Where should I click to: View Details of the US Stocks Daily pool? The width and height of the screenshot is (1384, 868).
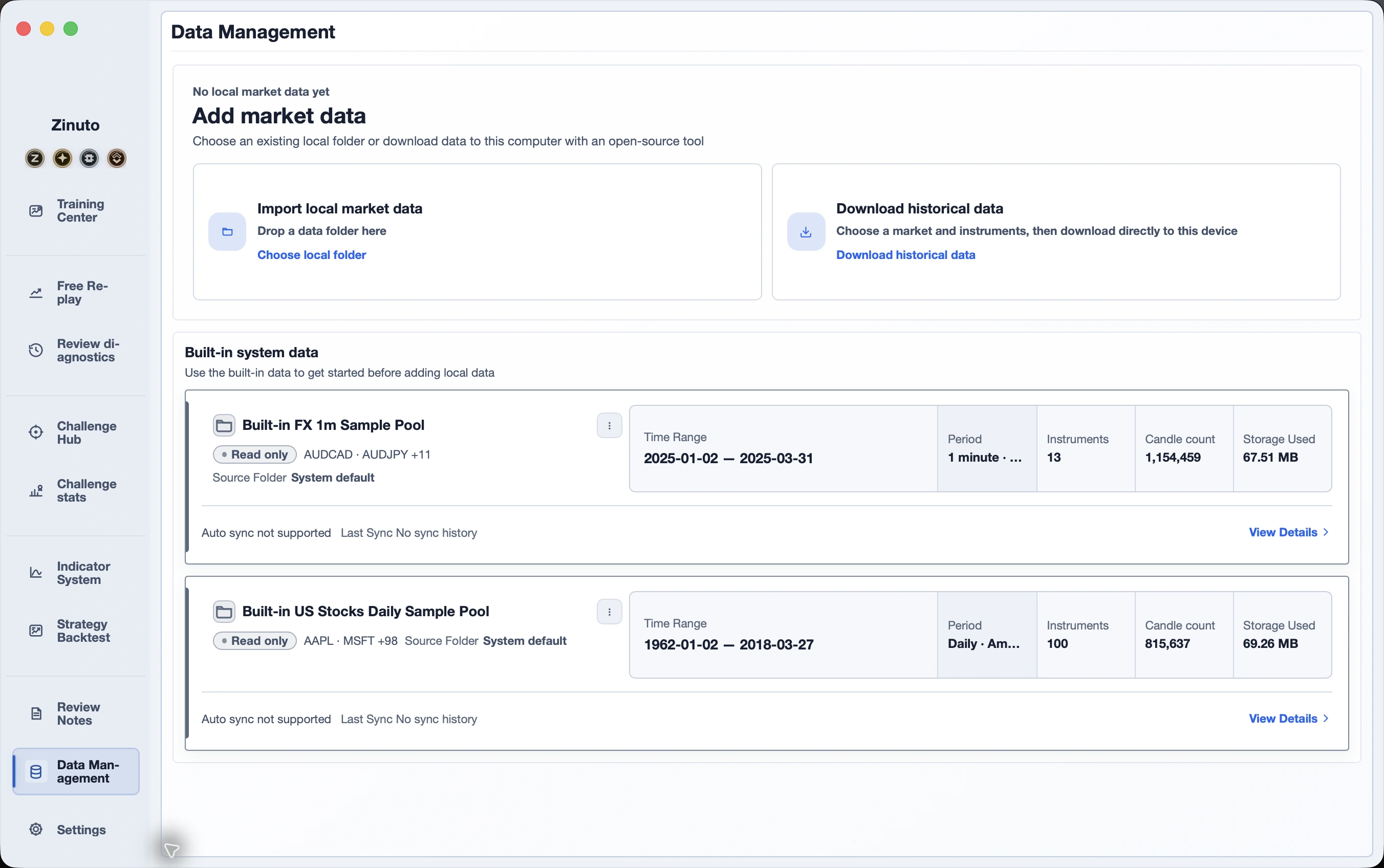point(1289,719)
